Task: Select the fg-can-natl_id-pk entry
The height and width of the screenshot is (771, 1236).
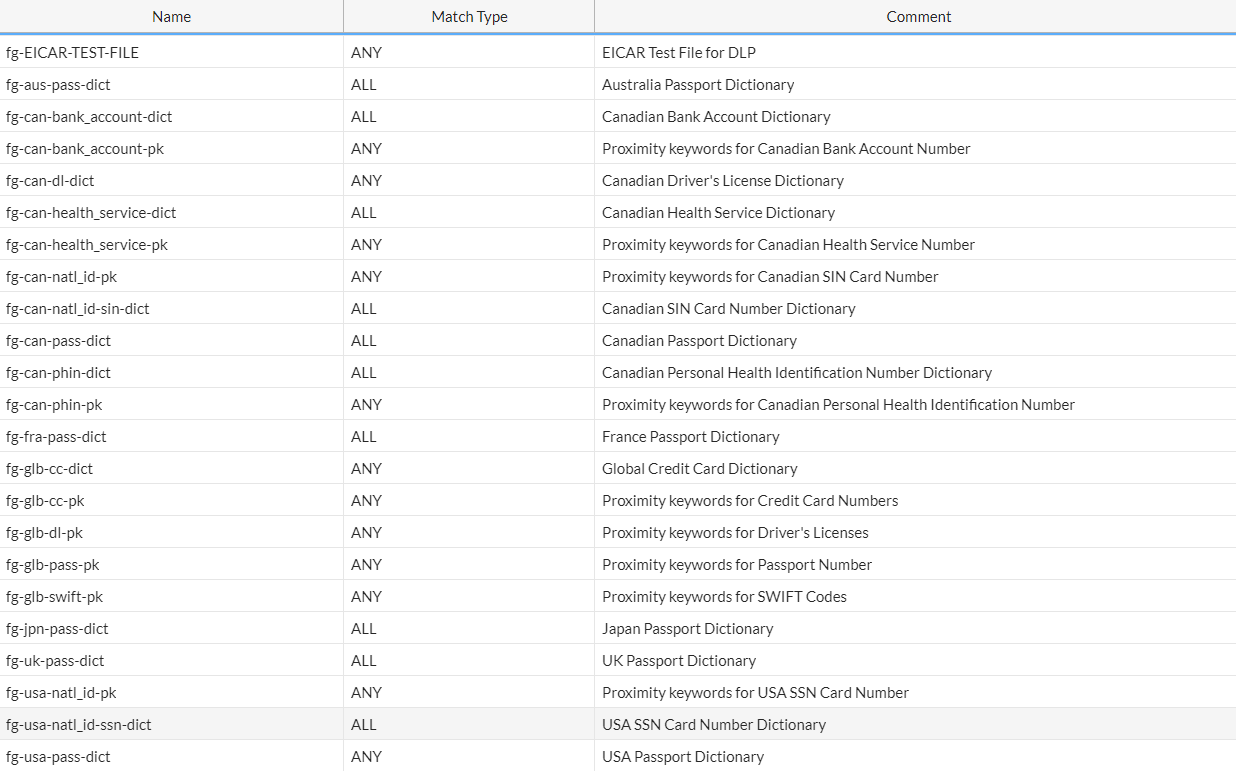Action: tap(64, 276)
